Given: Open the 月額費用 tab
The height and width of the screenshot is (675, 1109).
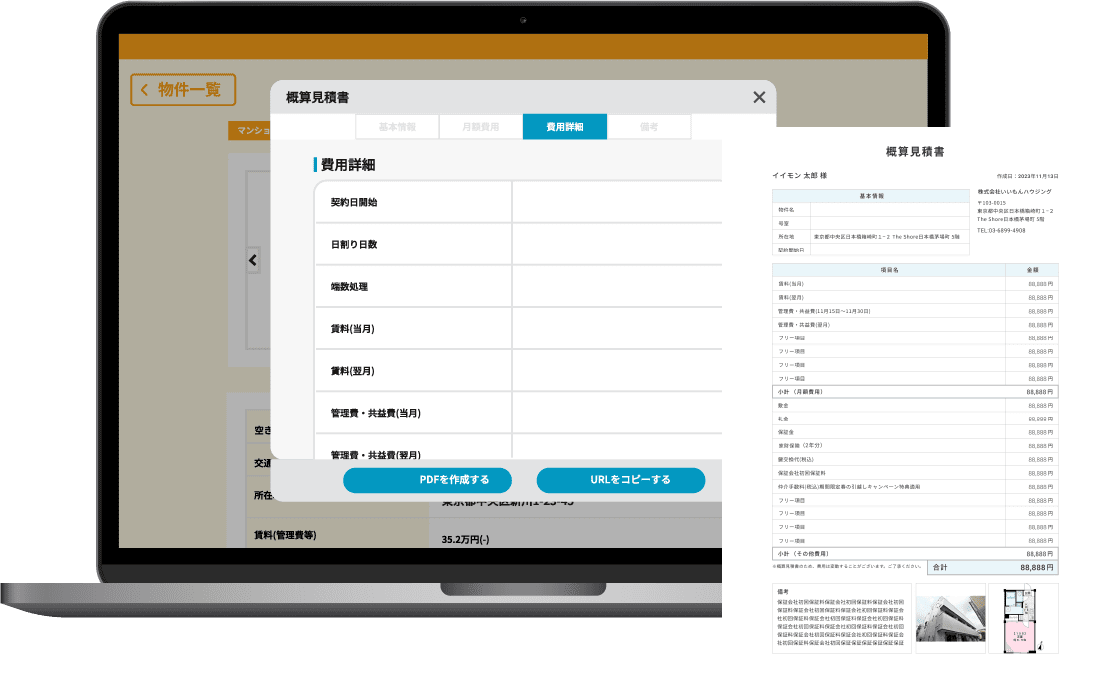Looking at the screenshot, I should 480,127.
